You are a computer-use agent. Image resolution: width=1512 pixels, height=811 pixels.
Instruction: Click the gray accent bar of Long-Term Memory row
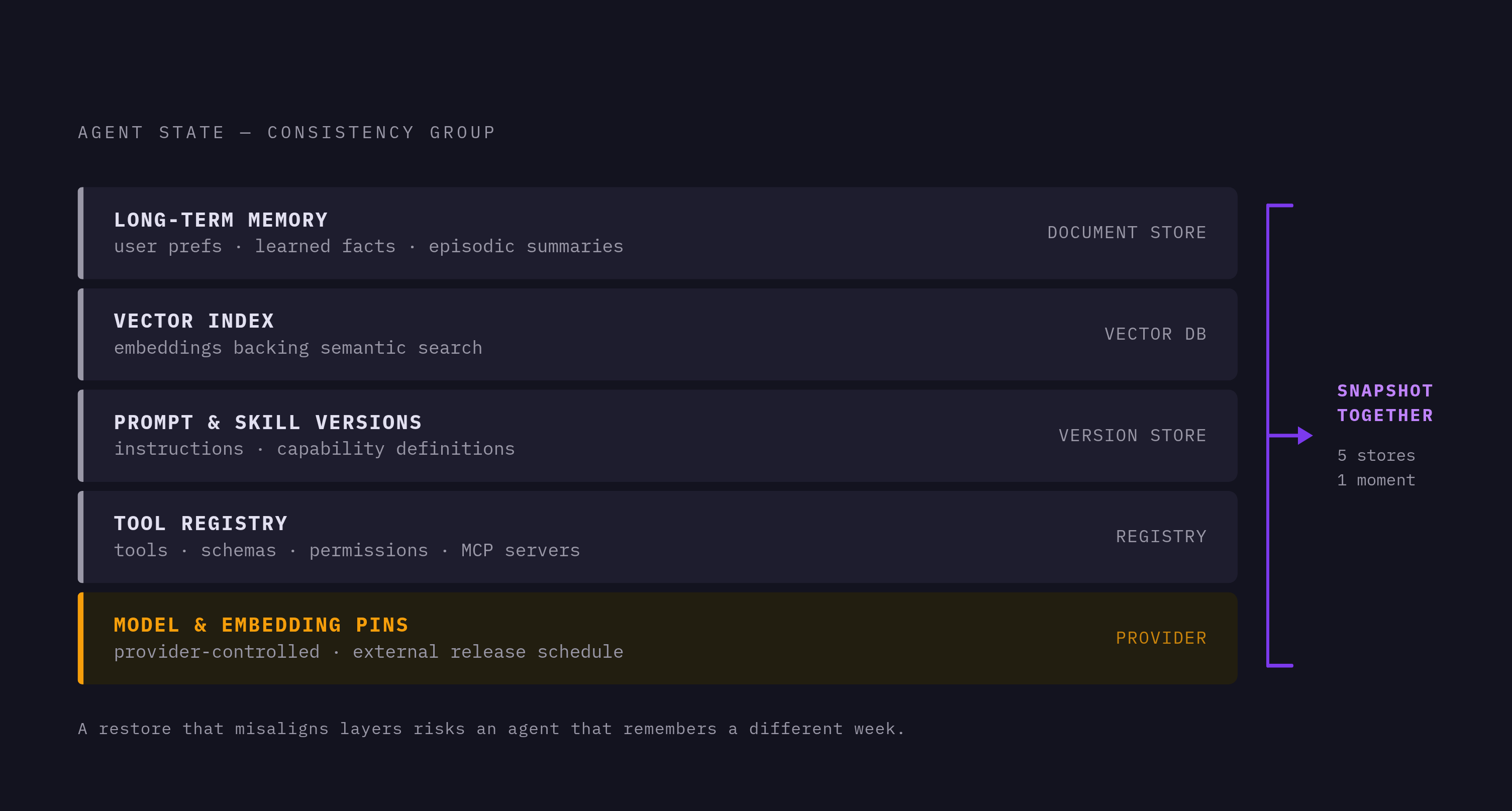click(x=81, y=233)
